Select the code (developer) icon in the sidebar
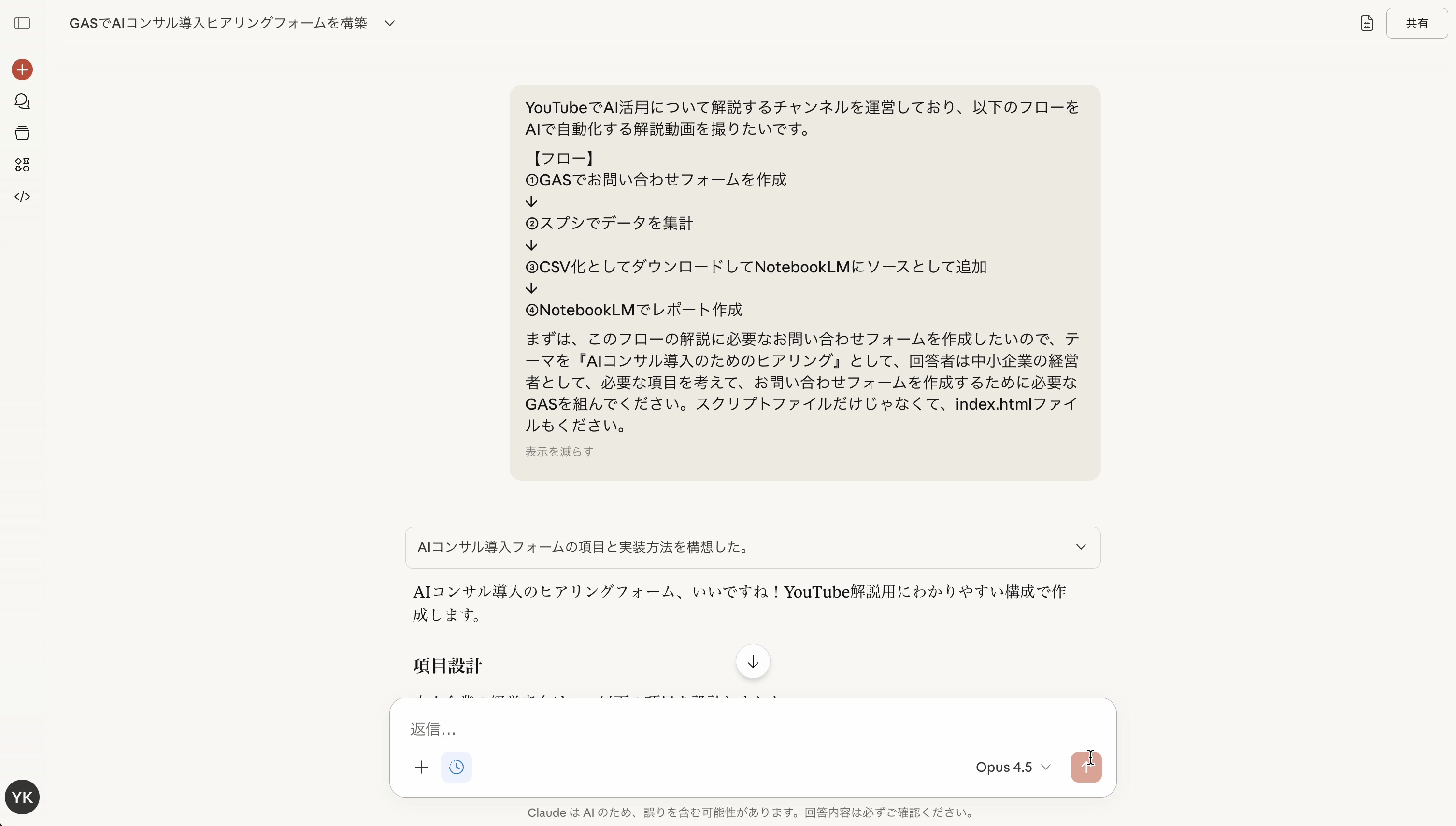This screenshot has width=1456, height=826. pyautogui.click(x=22, y=196)
